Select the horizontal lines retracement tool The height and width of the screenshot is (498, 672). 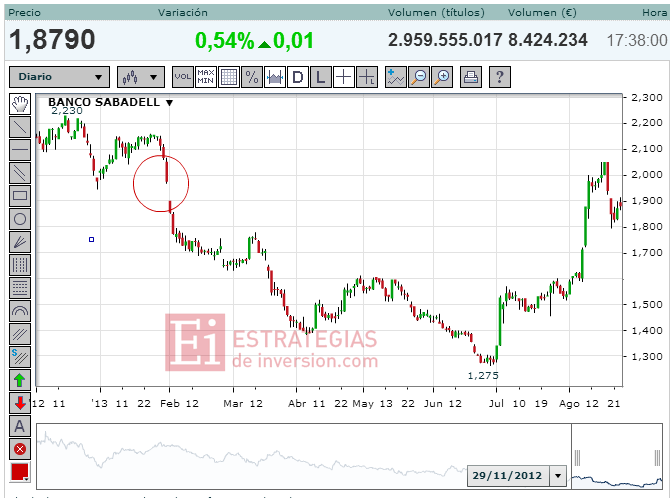coord(20,288)
